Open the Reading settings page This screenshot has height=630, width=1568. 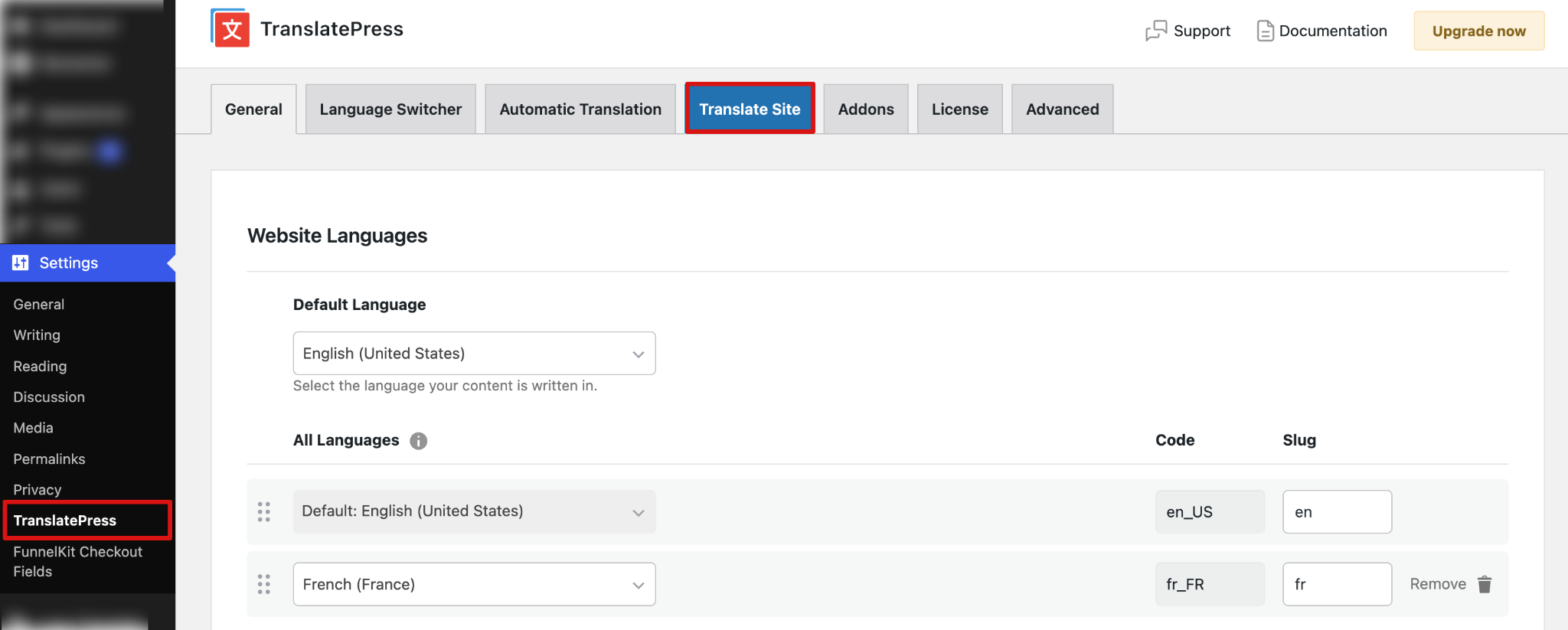coord(40,367)
